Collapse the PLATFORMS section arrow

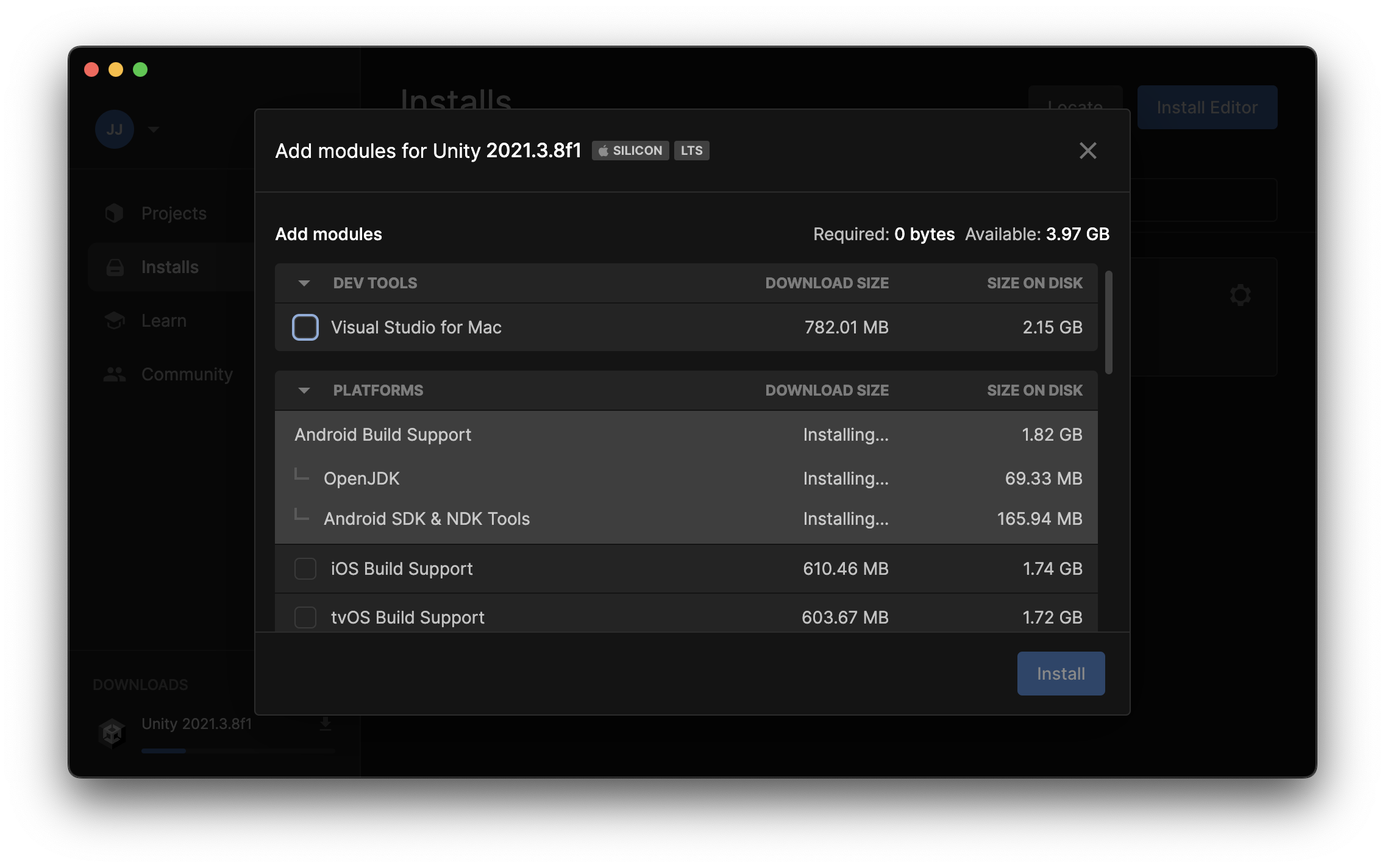(304, 390)
